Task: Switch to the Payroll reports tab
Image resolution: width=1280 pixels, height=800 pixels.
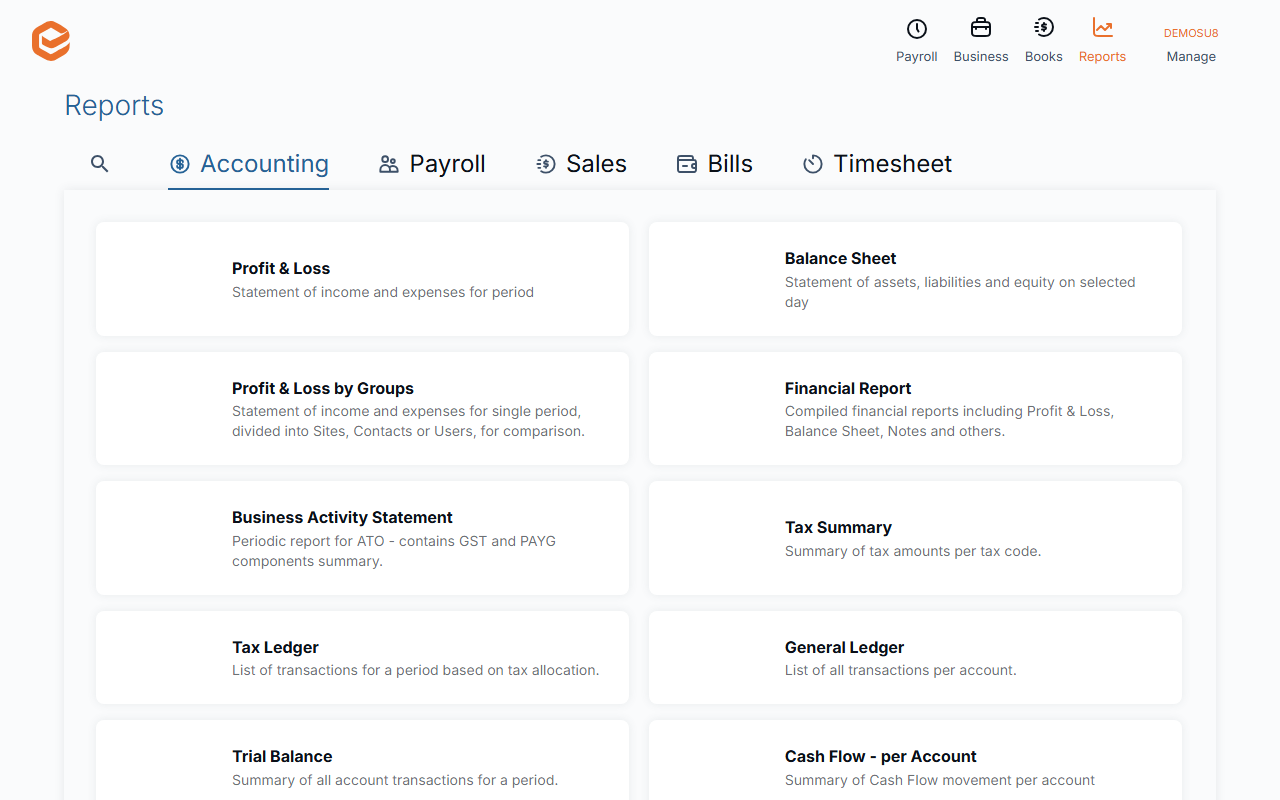Action: (432, 164)
